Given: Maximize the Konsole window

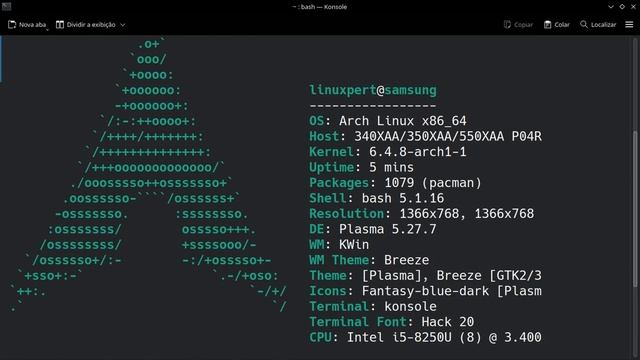Looking at the screenshot, I should [622, 7].
